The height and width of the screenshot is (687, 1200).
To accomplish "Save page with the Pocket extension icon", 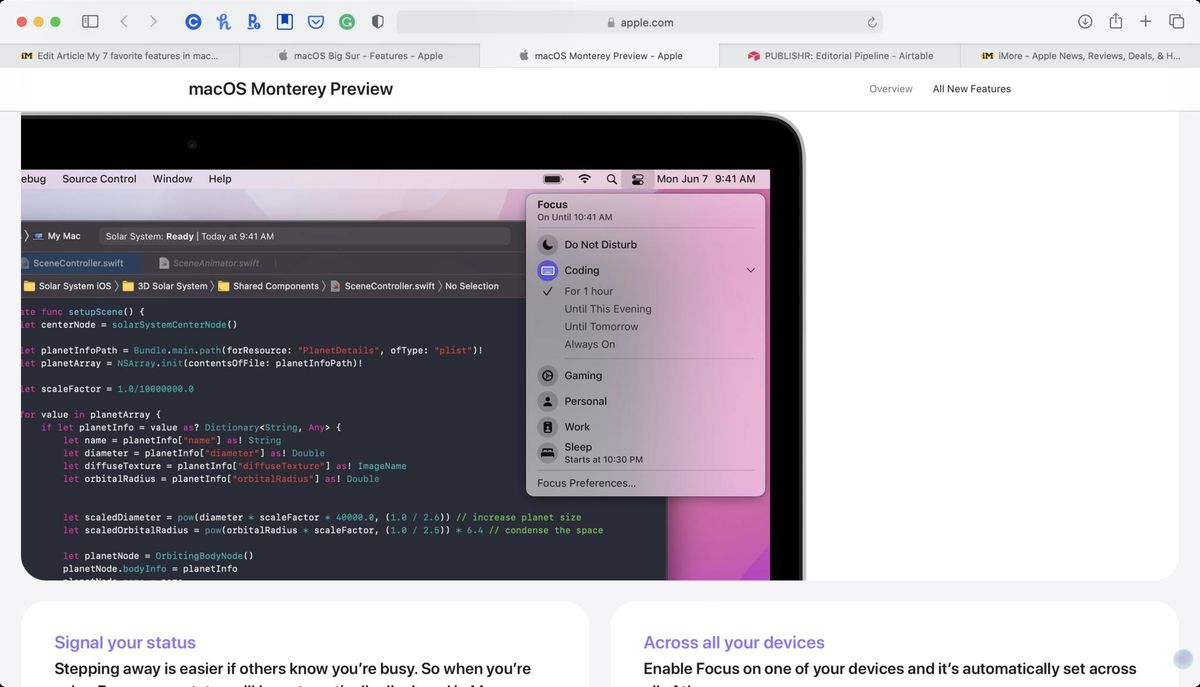I will click(x=316, y=21).
